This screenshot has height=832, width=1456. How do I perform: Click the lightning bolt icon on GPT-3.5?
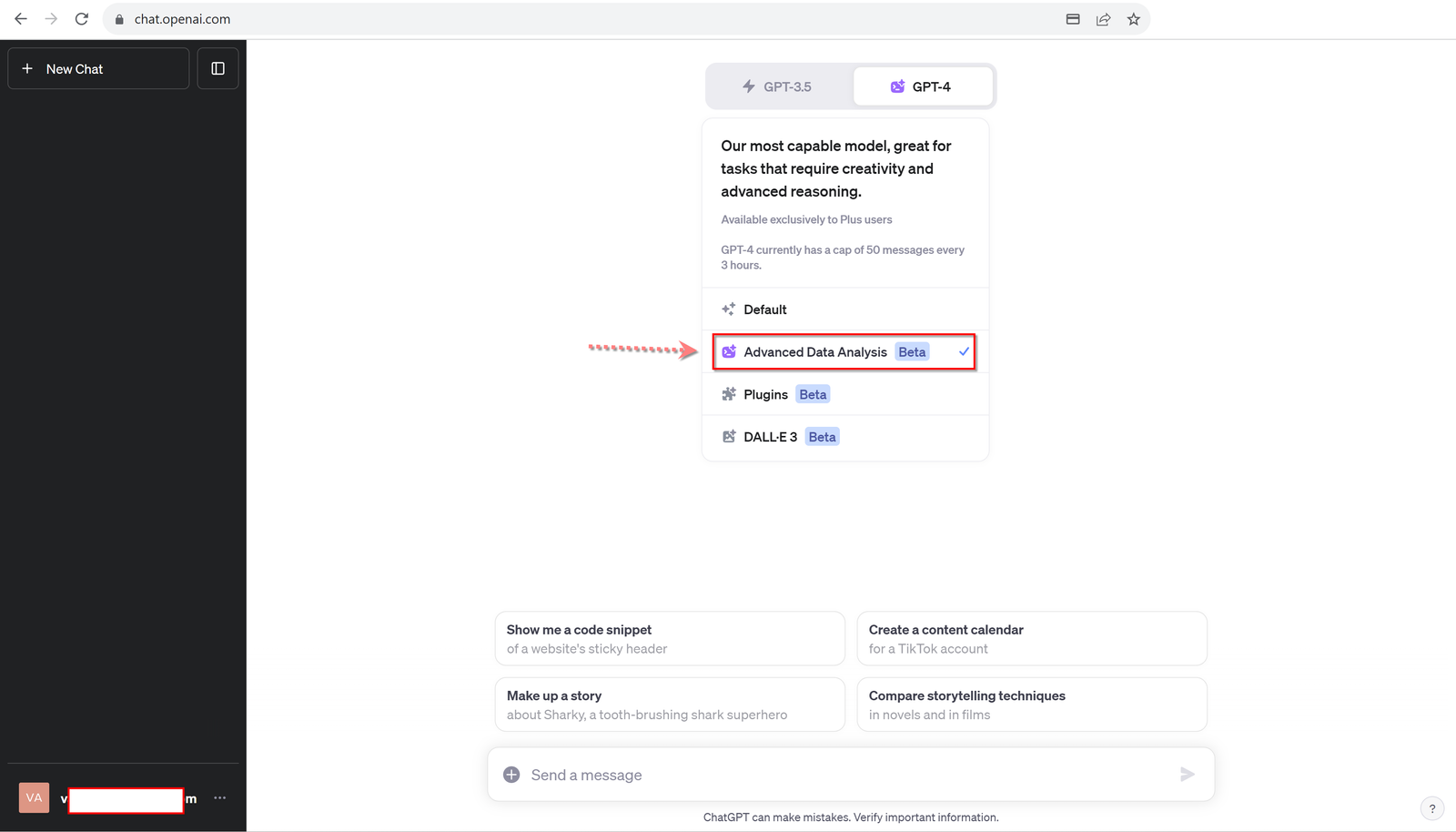(x=749, y=86)
